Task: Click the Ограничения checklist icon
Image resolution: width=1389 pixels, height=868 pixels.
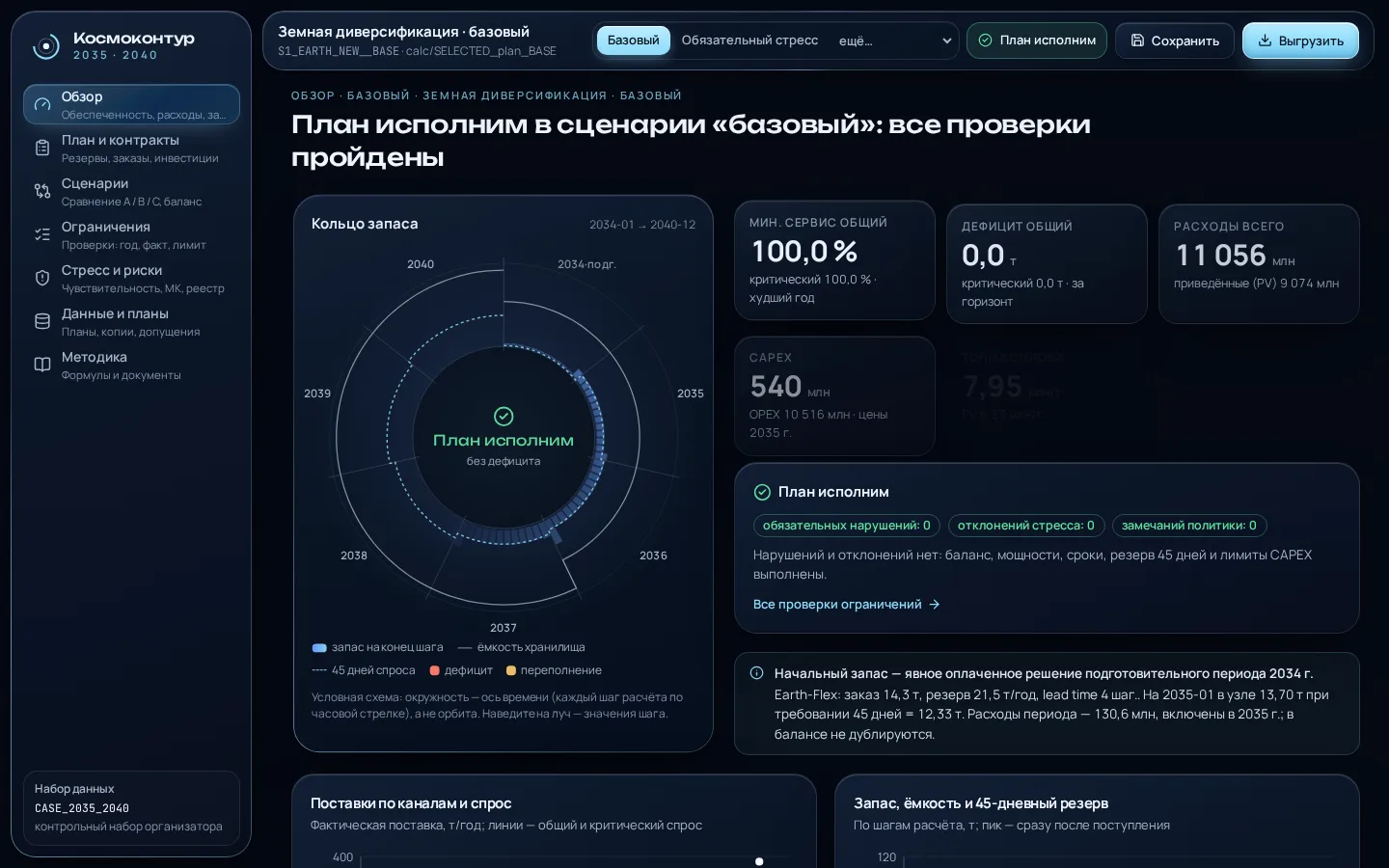Action: 42,234
